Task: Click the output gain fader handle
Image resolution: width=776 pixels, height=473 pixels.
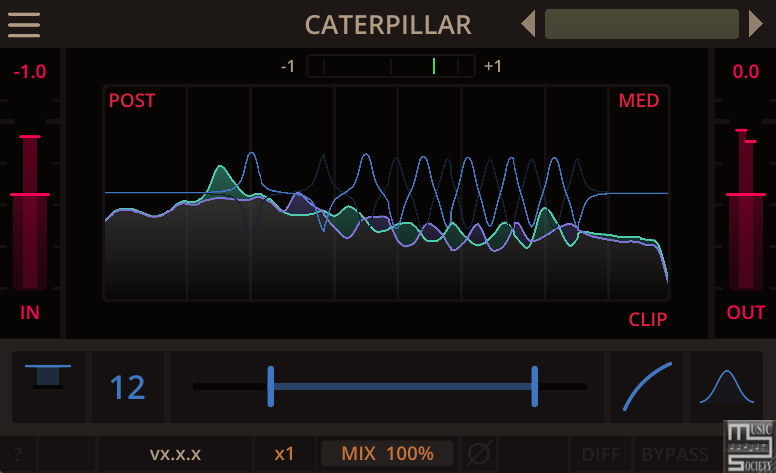Action: (x=746, y=194)
